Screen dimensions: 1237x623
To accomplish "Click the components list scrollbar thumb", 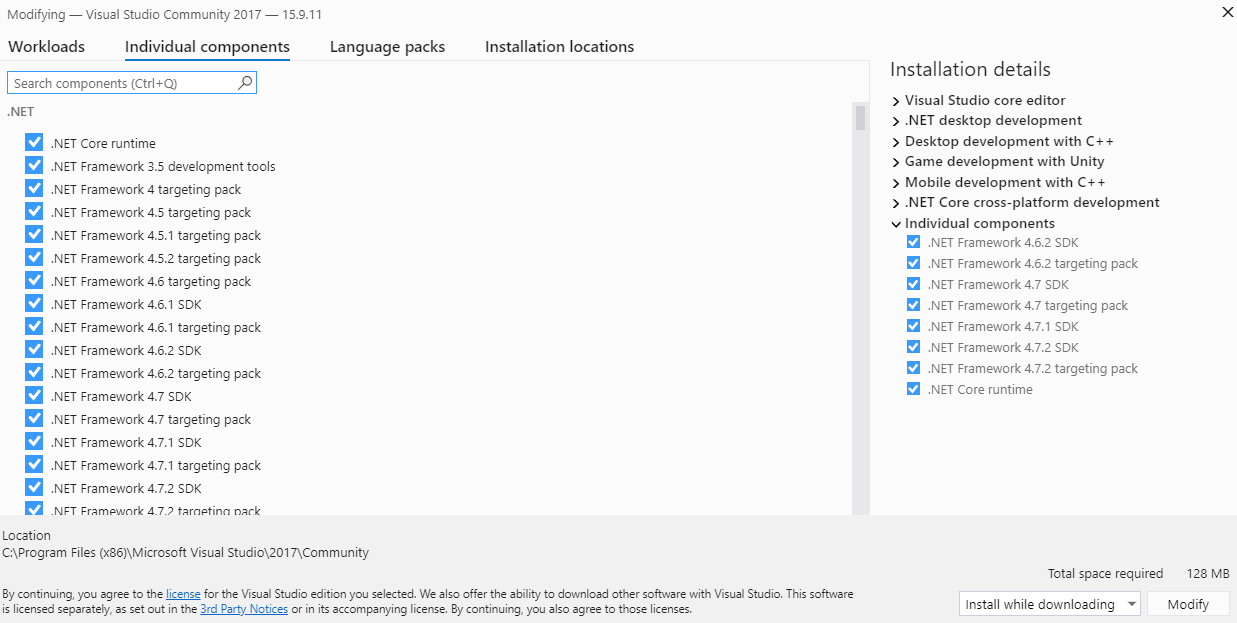I will tap(860, 118).
